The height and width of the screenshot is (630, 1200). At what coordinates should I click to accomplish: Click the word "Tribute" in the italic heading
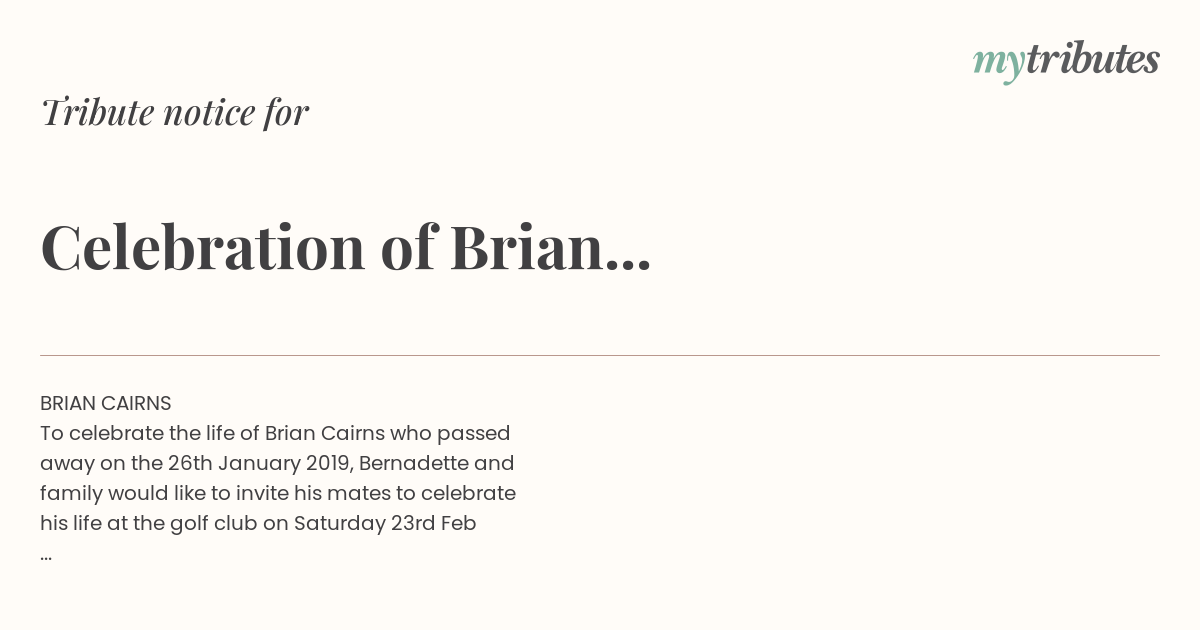click(98, 112)
